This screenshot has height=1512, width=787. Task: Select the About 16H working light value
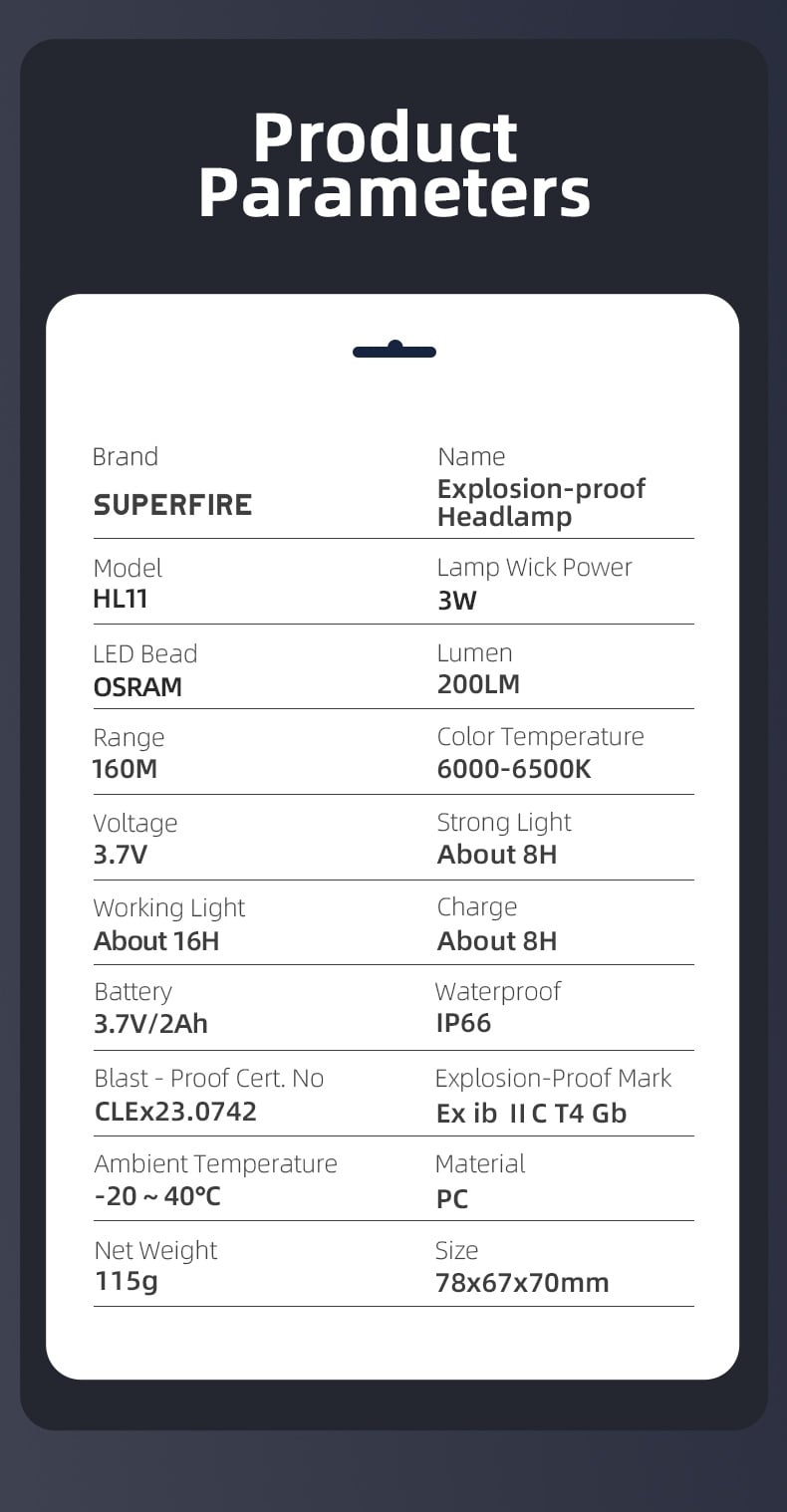pyautogui.click(x=156, y=941)
